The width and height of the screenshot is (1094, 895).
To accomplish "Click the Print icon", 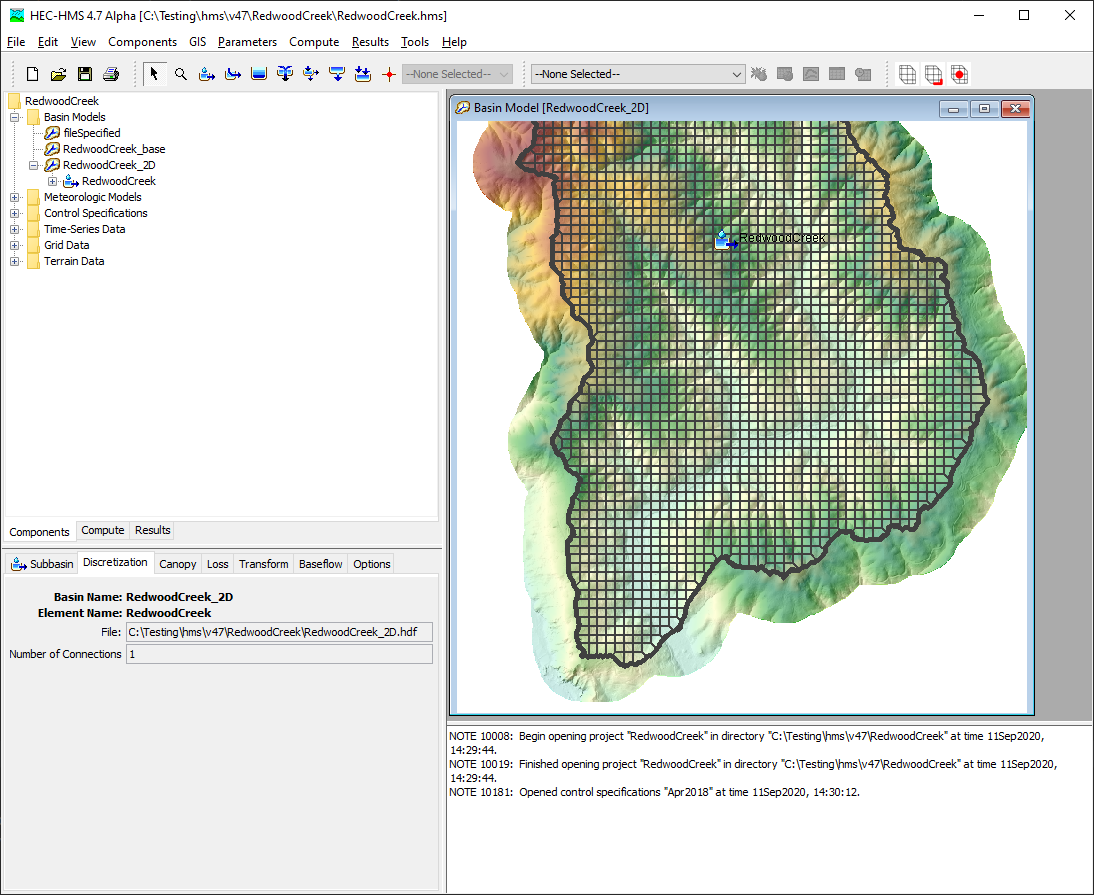I will [111, 74].
